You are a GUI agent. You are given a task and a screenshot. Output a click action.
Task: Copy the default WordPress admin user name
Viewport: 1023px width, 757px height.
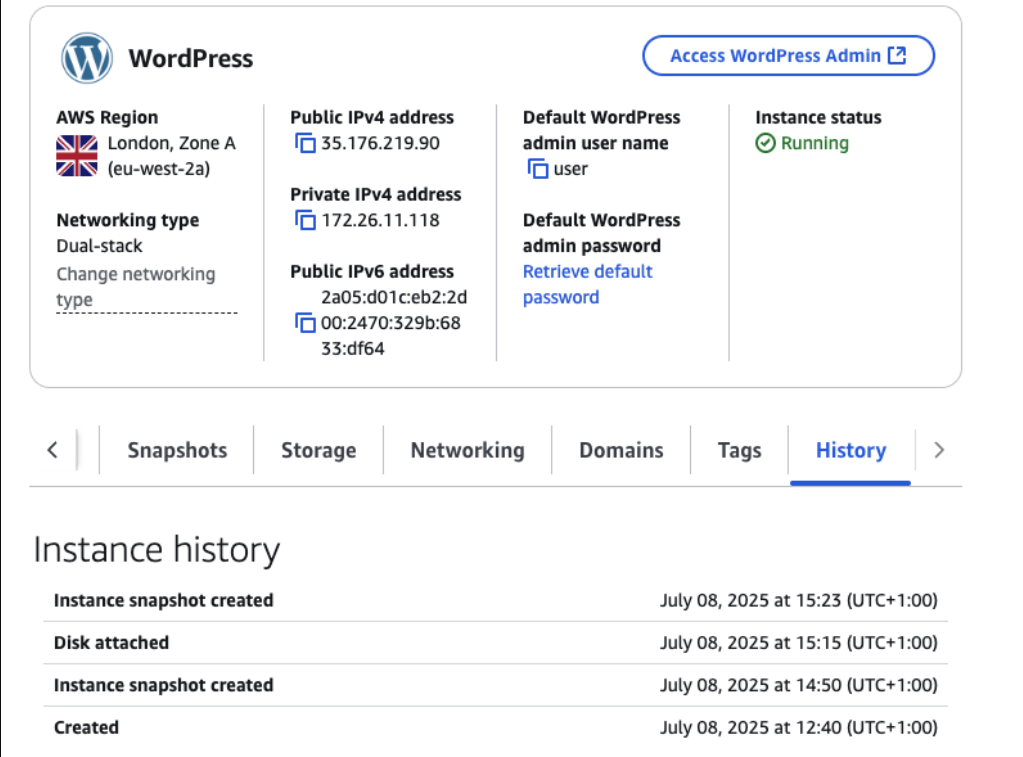click(538, 168)
